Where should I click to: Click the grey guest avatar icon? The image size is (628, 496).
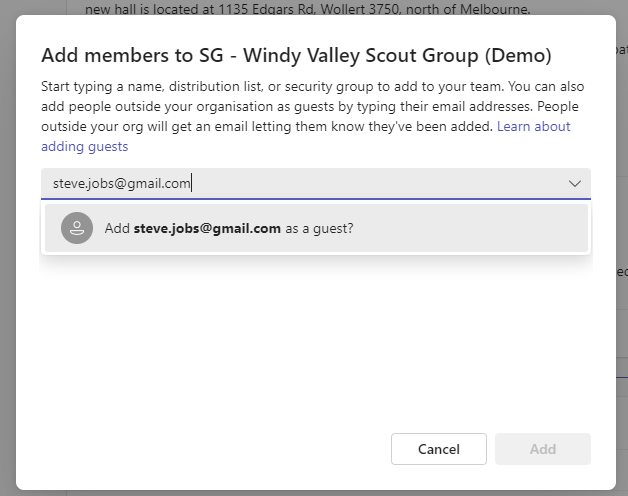coord(77,228)
